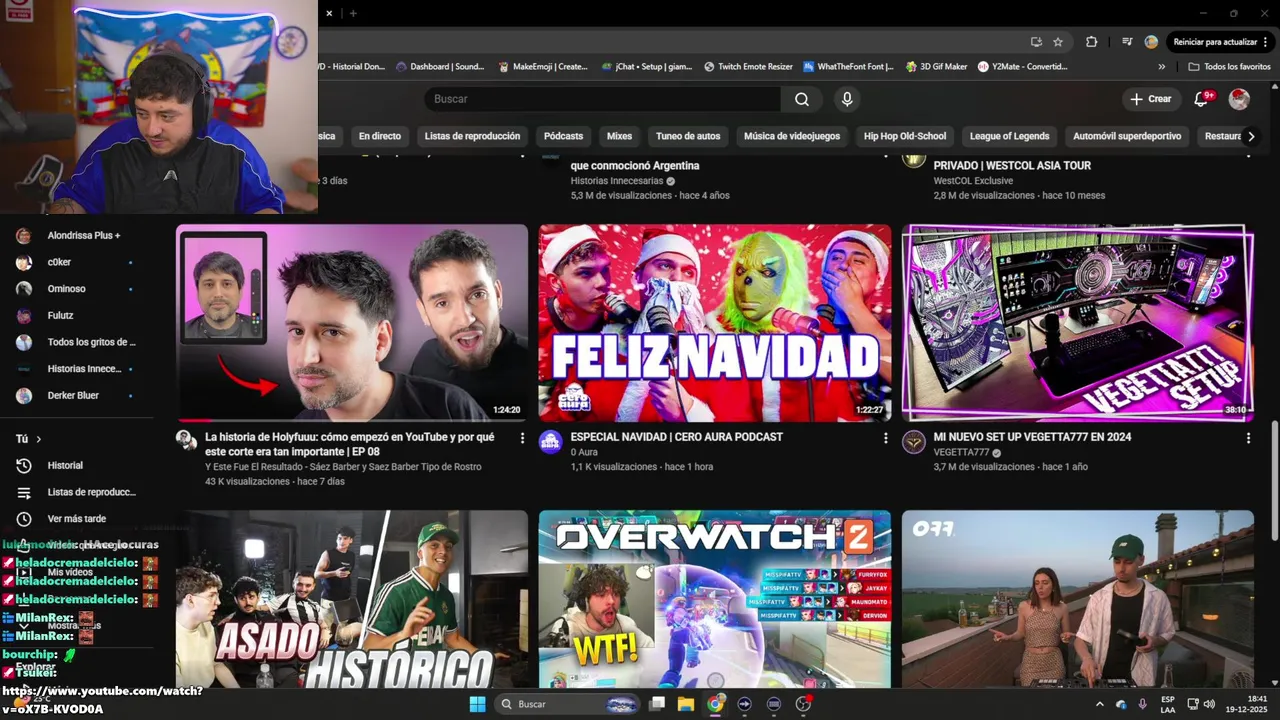Open the FELIZ NAVIDAD podcast thumbnail
The image size is (1280, 720).
coord(715,322)
